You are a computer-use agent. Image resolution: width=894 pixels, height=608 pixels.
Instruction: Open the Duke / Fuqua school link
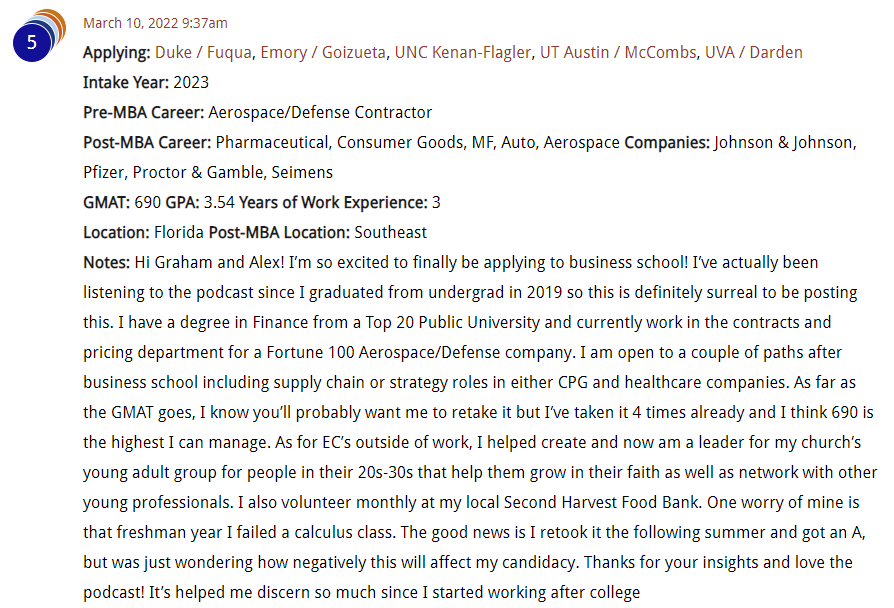[203, 52]
